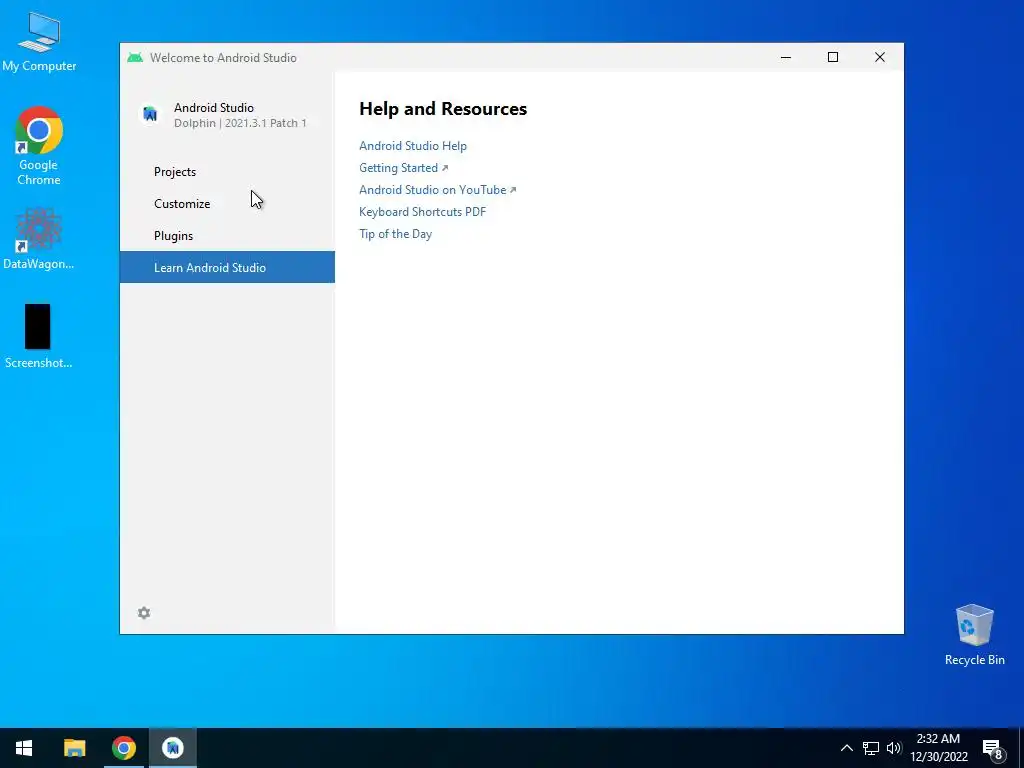Switch to the Customize tab
Screen dimensions: 1024x768
[227, 204]
